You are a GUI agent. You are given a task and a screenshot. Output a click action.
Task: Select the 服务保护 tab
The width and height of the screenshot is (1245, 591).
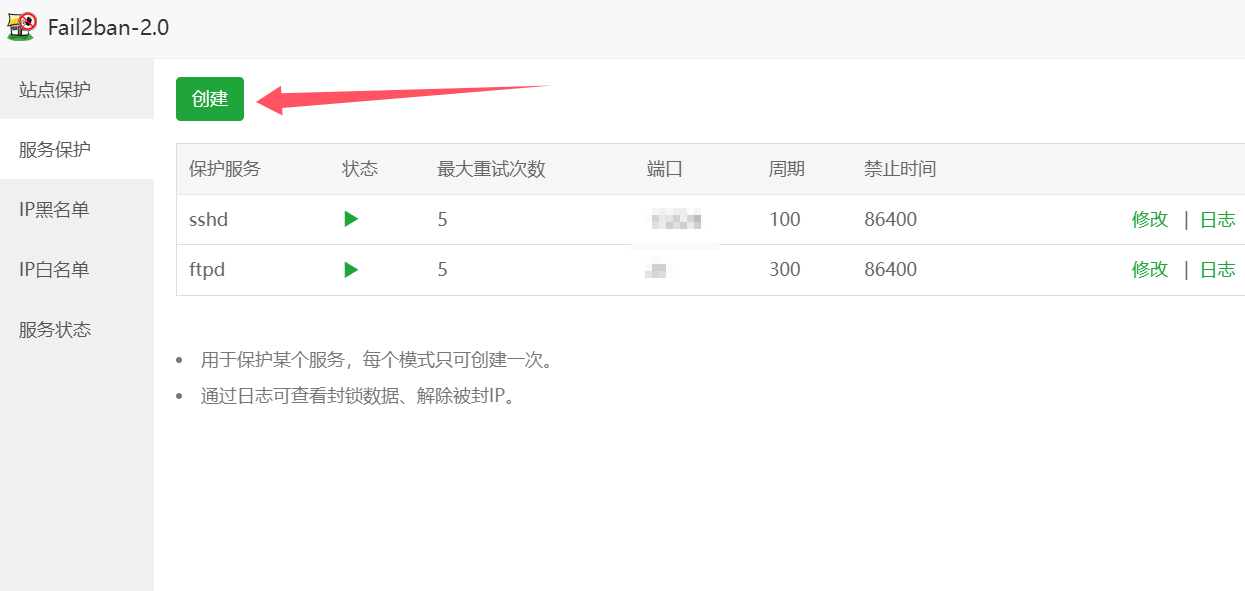click(x=77, y=149)
